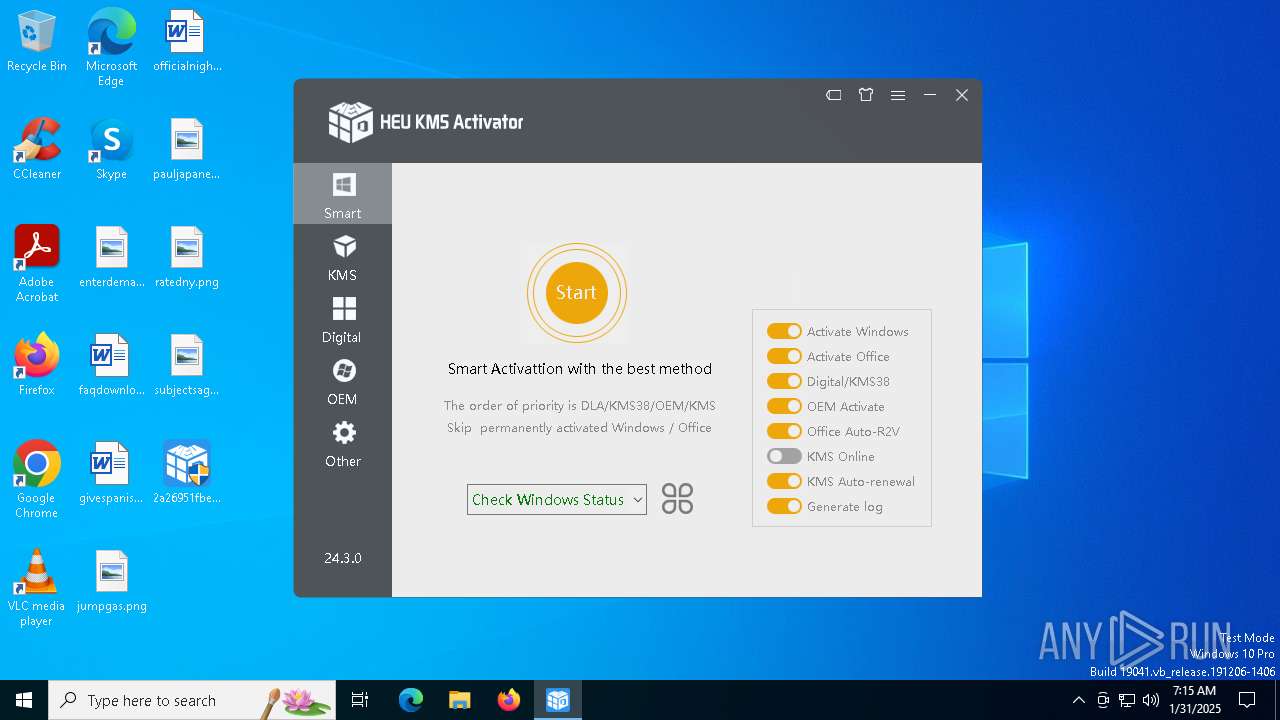Select enterdema... image file icon

(111, 258)
